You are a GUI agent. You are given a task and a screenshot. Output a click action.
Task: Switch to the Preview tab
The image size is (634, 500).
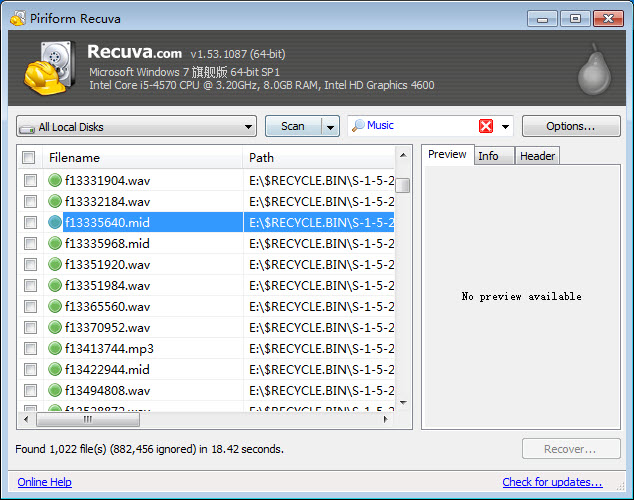pyautogui.click(x=447, y=154)
